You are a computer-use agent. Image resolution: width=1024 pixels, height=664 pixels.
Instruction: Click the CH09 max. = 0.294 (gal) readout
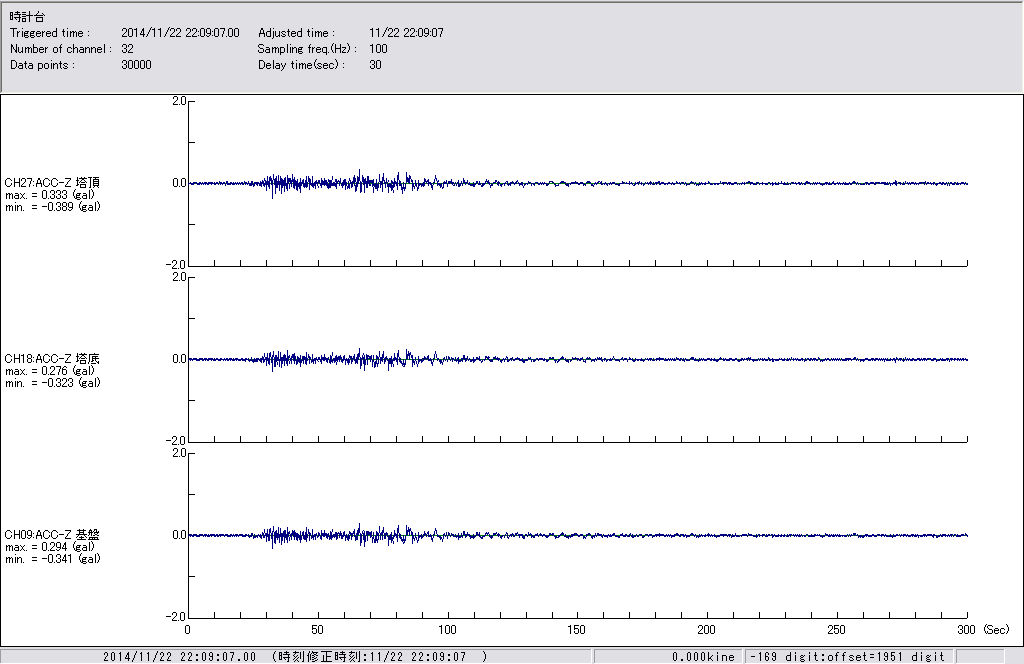pyautogui.click(x=49, y=547)
